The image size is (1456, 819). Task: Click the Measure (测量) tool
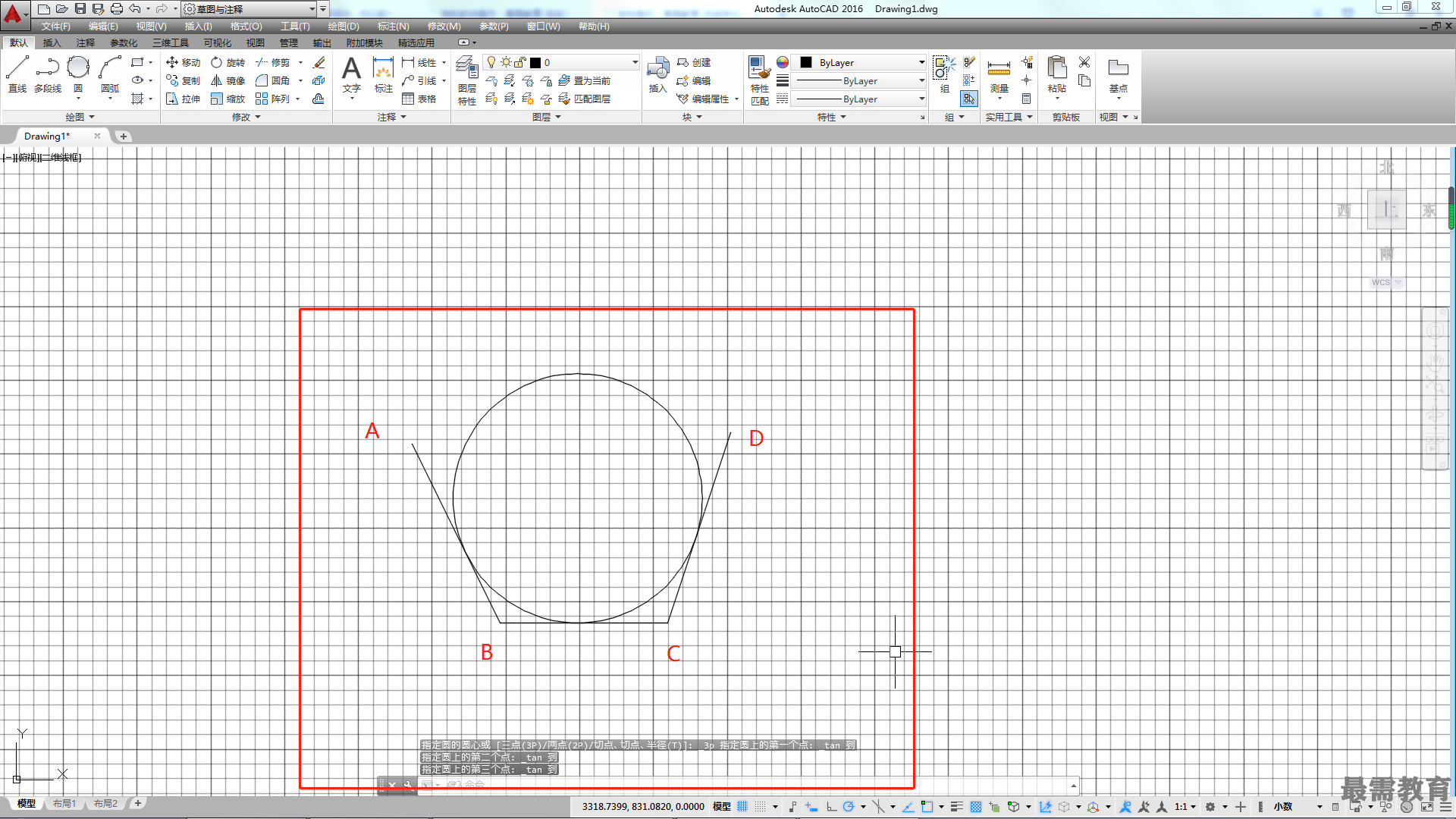[999, 74]
